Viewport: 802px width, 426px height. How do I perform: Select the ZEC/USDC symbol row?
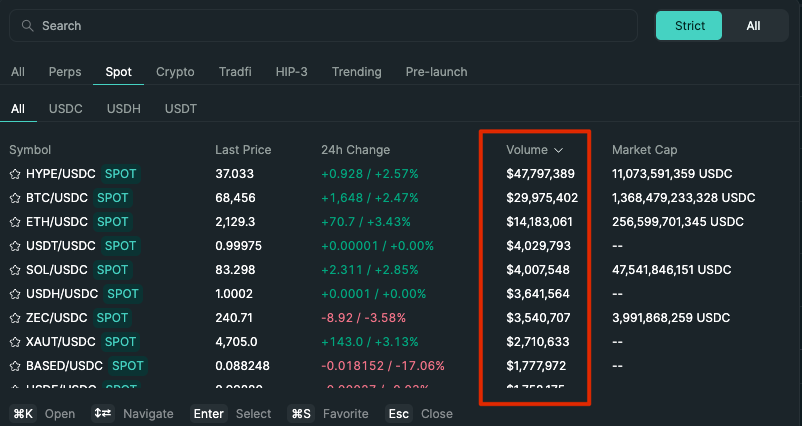point(399,318)
